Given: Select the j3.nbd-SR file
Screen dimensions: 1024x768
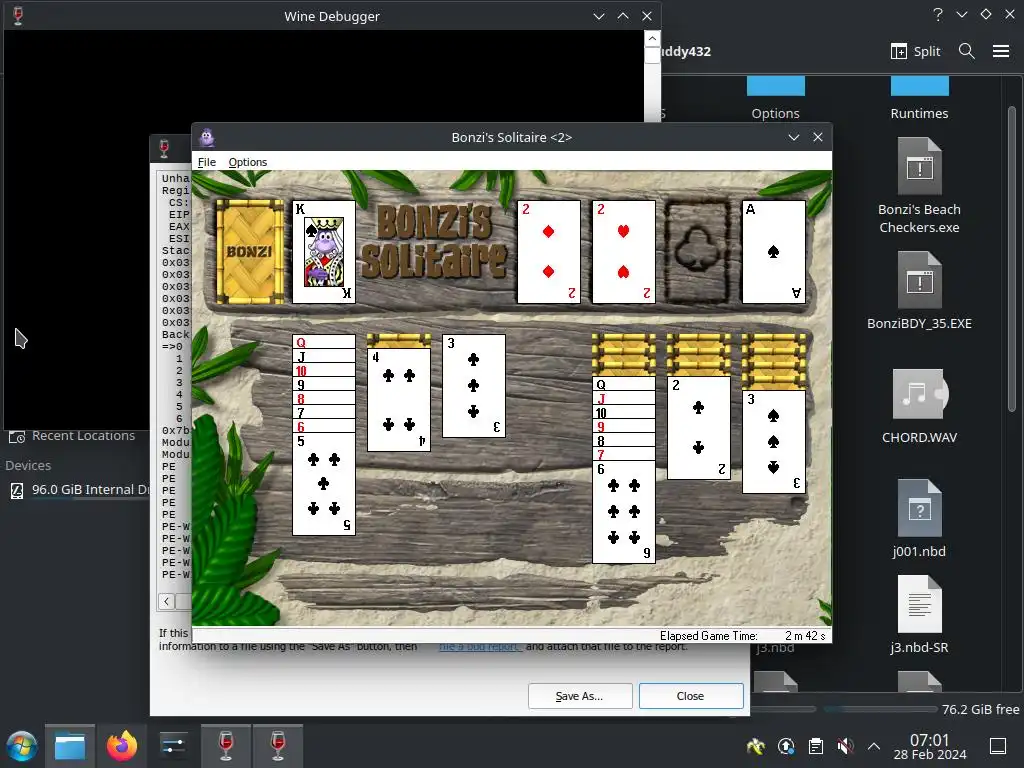Looking at the screenshot, I should click(x=919, y=615).
